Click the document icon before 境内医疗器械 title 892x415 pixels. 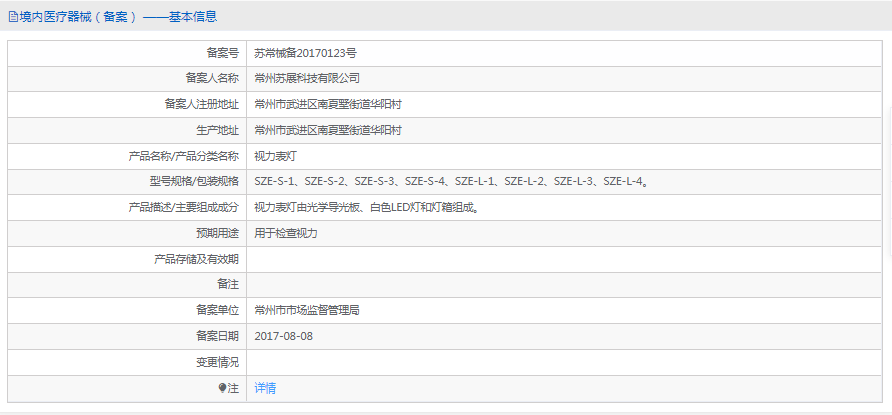point(13,16)
